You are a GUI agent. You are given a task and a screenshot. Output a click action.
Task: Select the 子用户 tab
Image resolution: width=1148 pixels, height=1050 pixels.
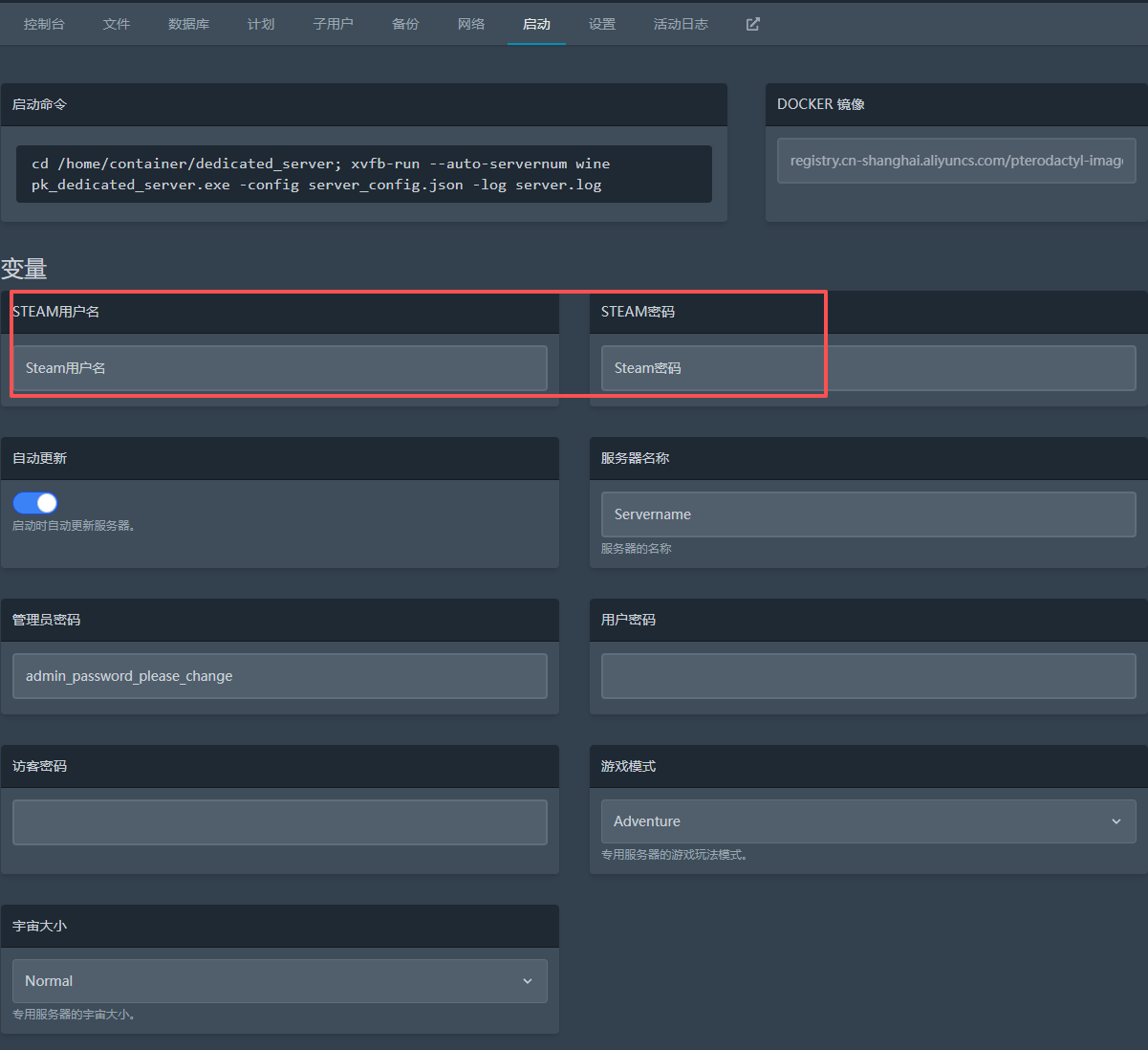coord(333,24)
